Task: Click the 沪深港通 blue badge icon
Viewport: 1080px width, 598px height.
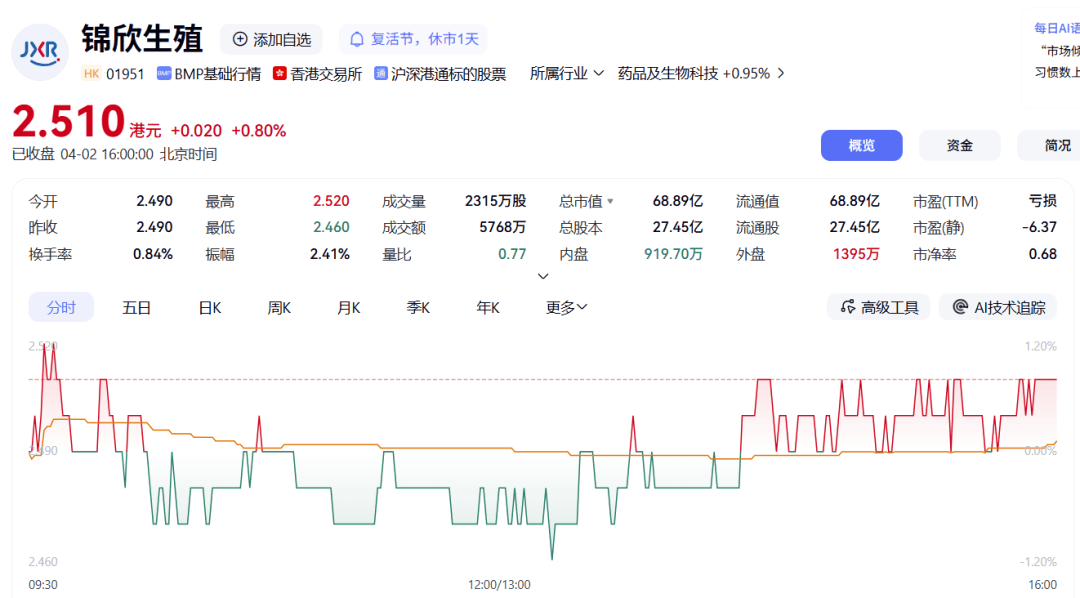Action: tap(381, 74)
